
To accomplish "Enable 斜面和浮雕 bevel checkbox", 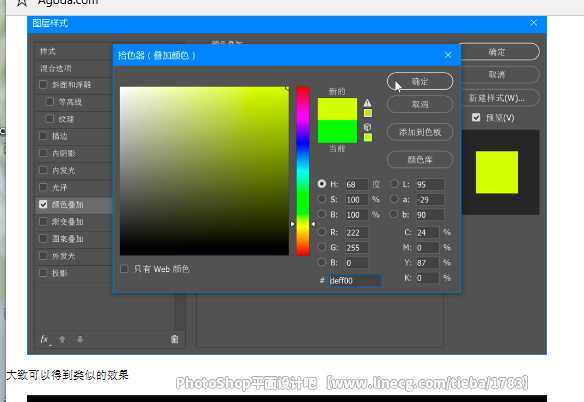I will click(43, 85).
